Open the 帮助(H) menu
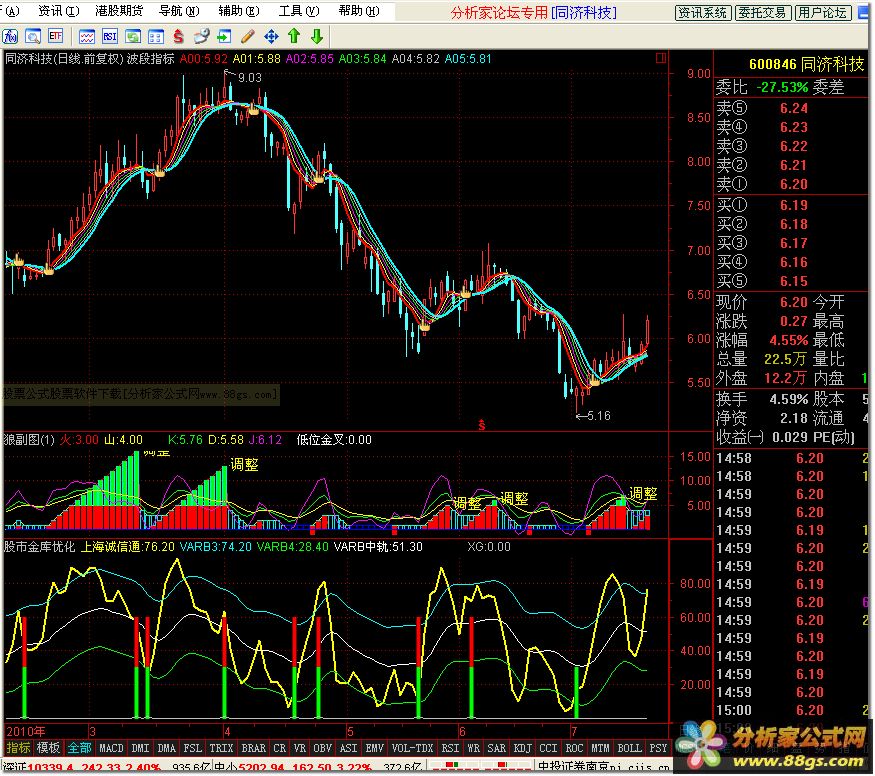875x776 pixels. tap(359, 11)
